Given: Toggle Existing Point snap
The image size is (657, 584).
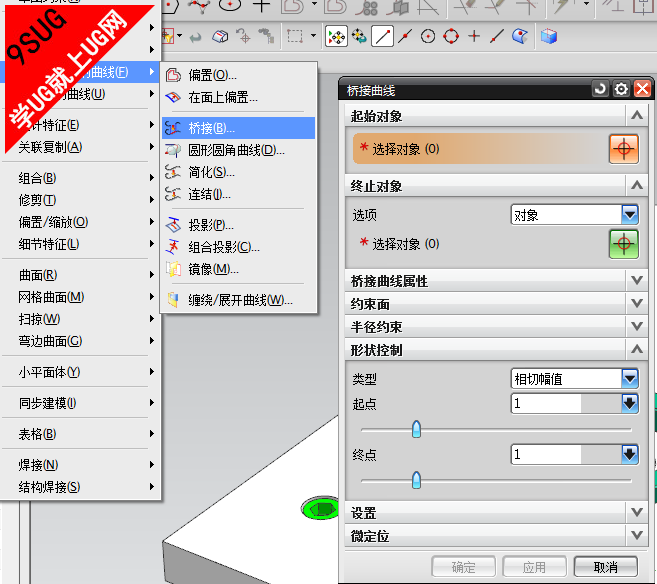Looking at the screenshot, I should click(x=474, y=36).
